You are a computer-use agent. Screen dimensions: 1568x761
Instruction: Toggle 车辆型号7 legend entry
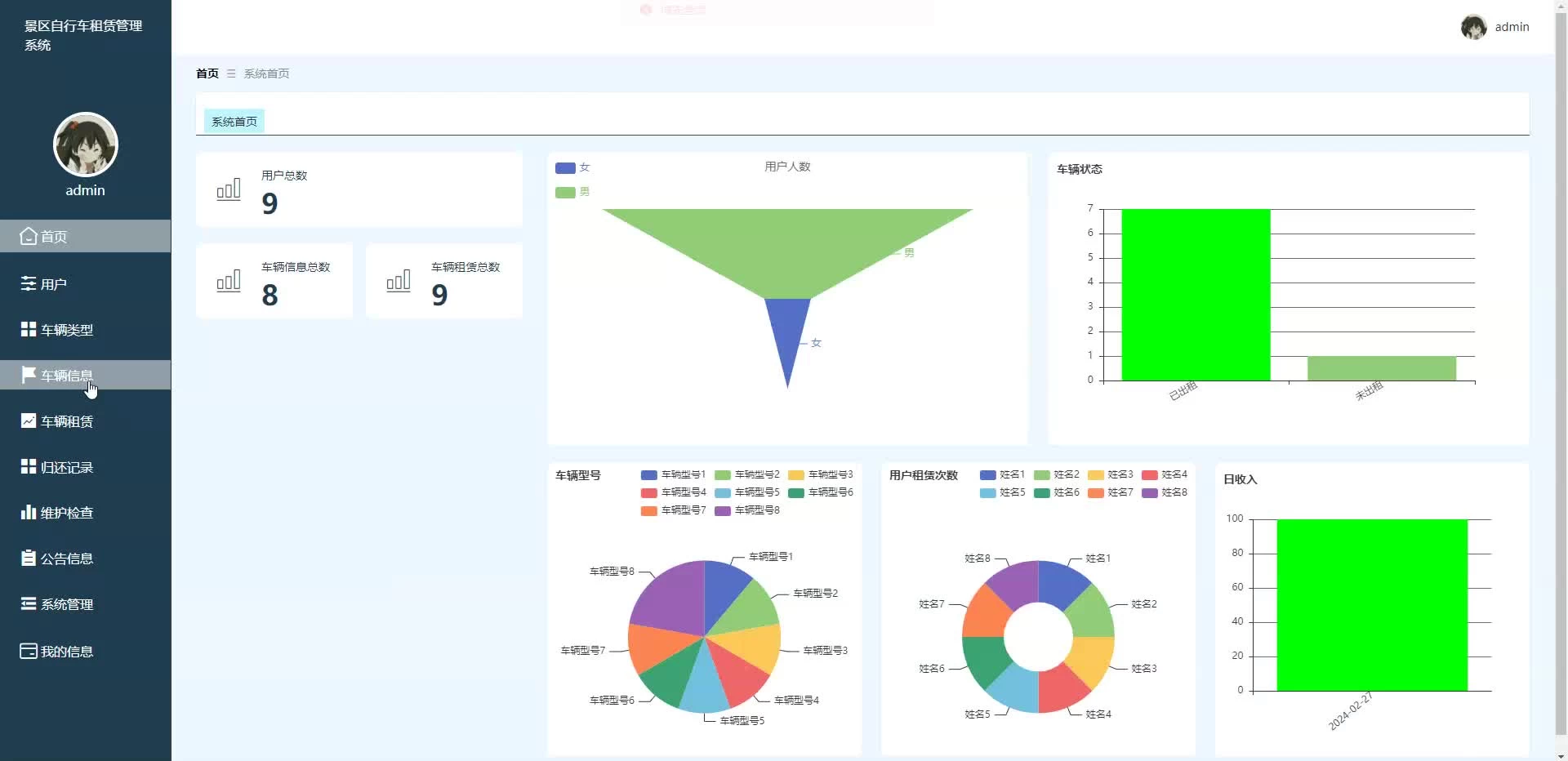[673, 510]
